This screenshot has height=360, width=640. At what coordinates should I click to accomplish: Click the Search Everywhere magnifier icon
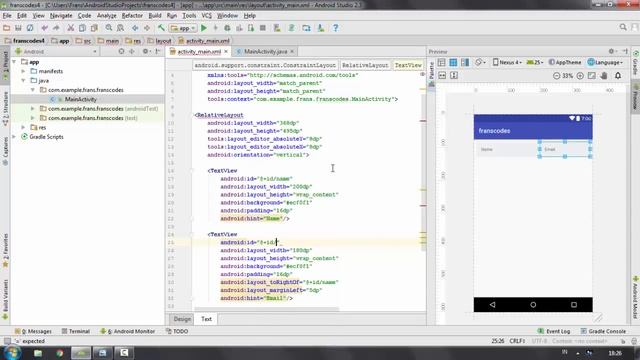click(623, 27)
